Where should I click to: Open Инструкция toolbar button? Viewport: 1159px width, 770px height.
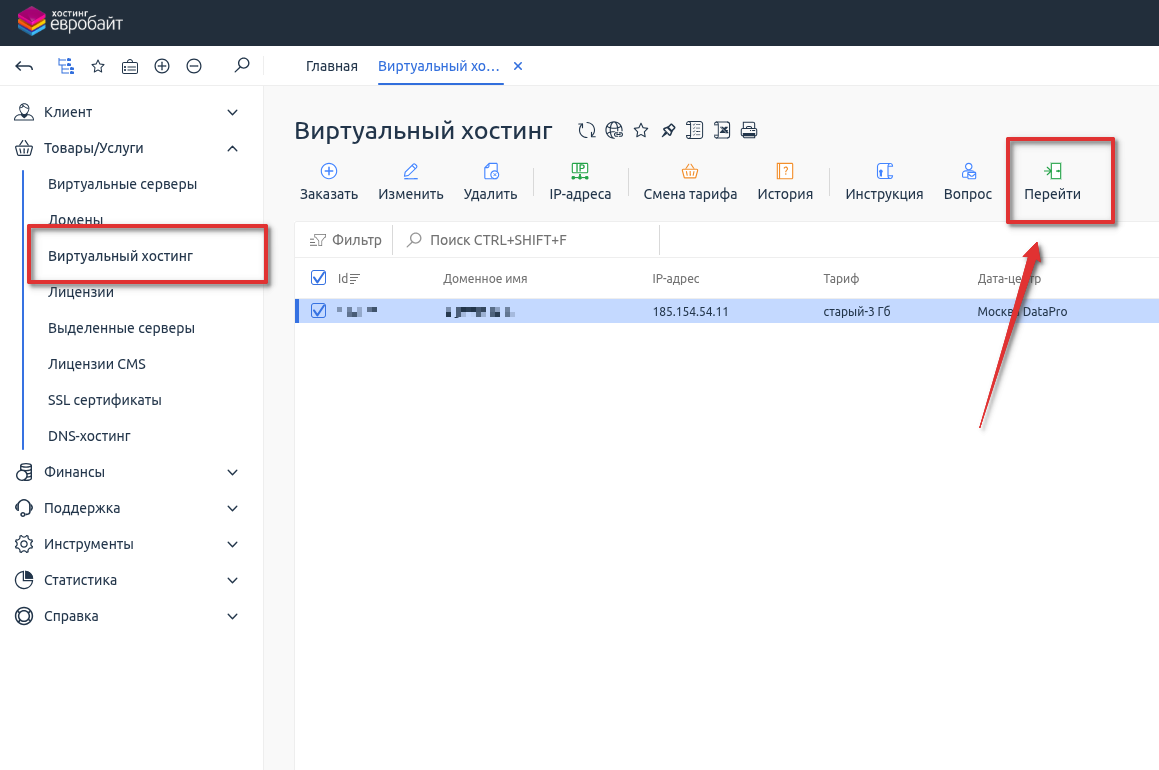point(884,182)
